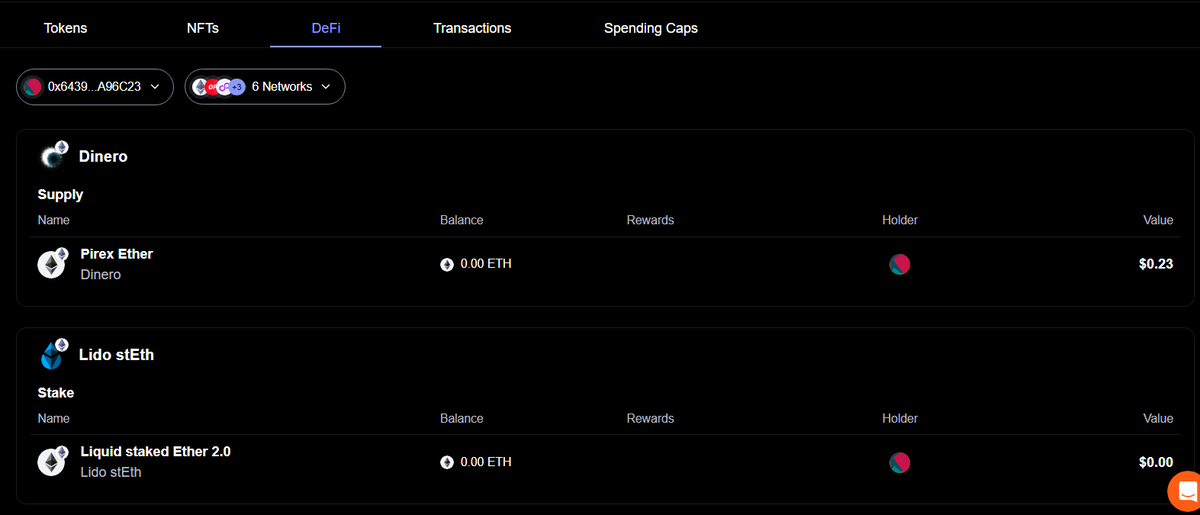The height and width of the screenshot is (515, 1200).
Task: Click the $0.23 value
Action: click(1155, 264)
